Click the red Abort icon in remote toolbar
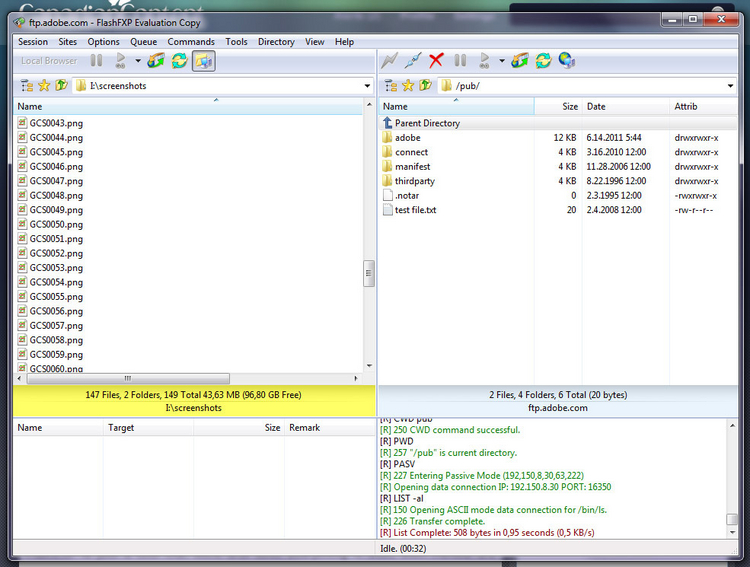 436,61
